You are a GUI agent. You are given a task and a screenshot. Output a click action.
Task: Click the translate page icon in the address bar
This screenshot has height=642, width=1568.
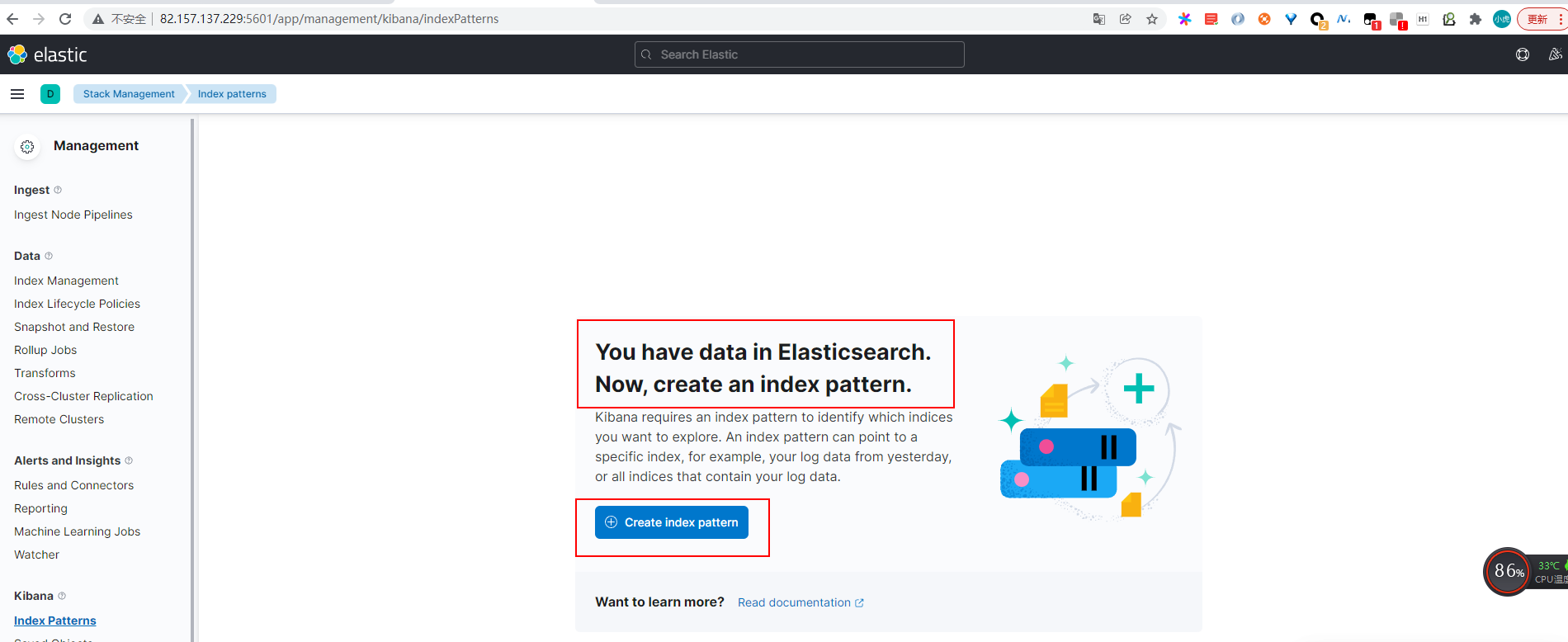pos(1099,19)
